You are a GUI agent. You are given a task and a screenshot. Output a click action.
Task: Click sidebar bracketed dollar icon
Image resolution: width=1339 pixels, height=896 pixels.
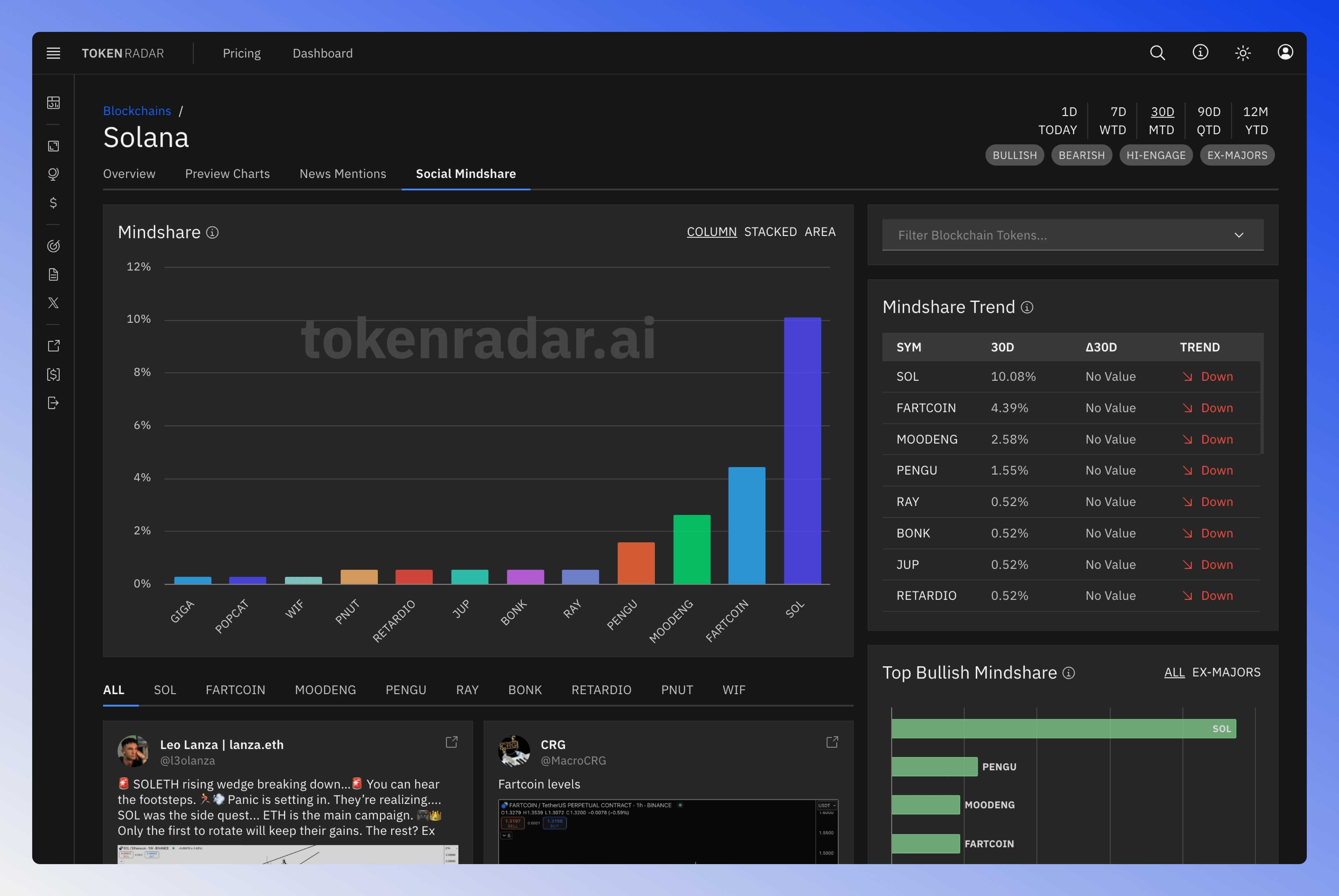53,374
